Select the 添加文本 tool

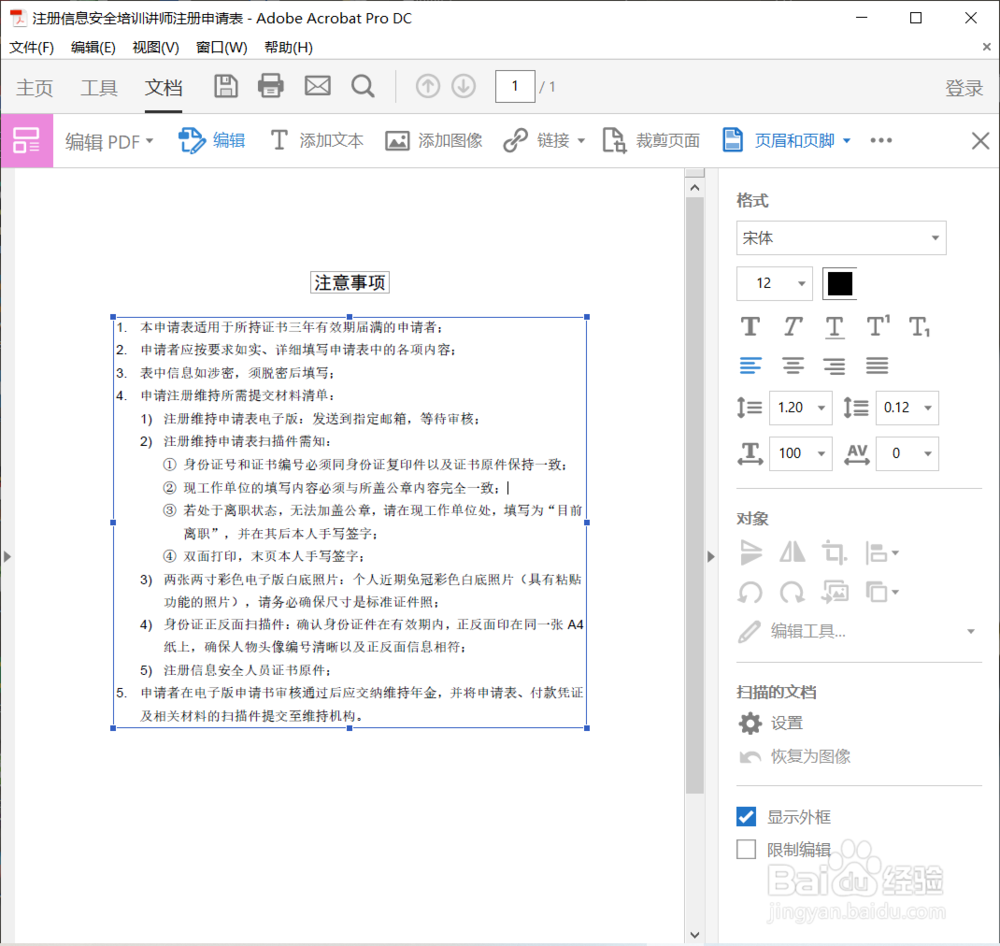pyautogui.click(x=316, y=140)
